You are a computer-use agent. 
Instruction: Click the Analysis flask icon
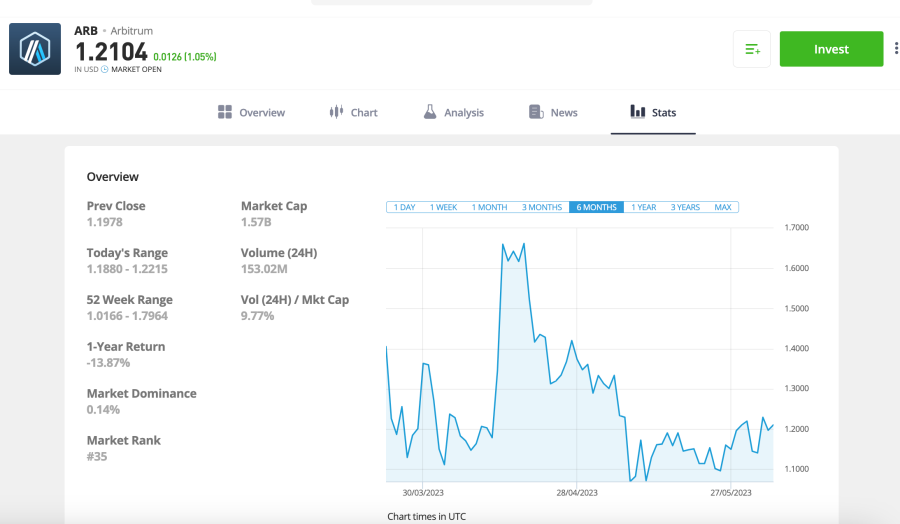click(430, 112)
